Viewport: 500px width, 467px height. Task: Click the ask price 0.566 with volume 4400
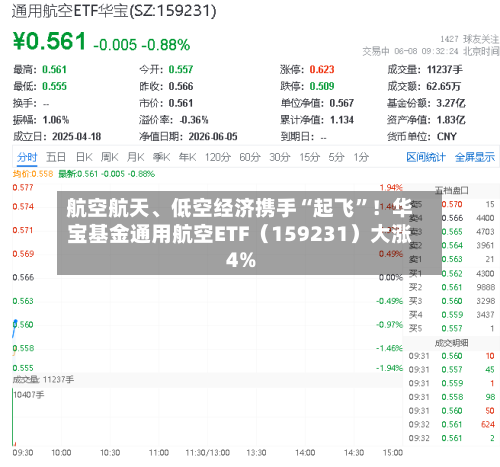click(452, 218)
